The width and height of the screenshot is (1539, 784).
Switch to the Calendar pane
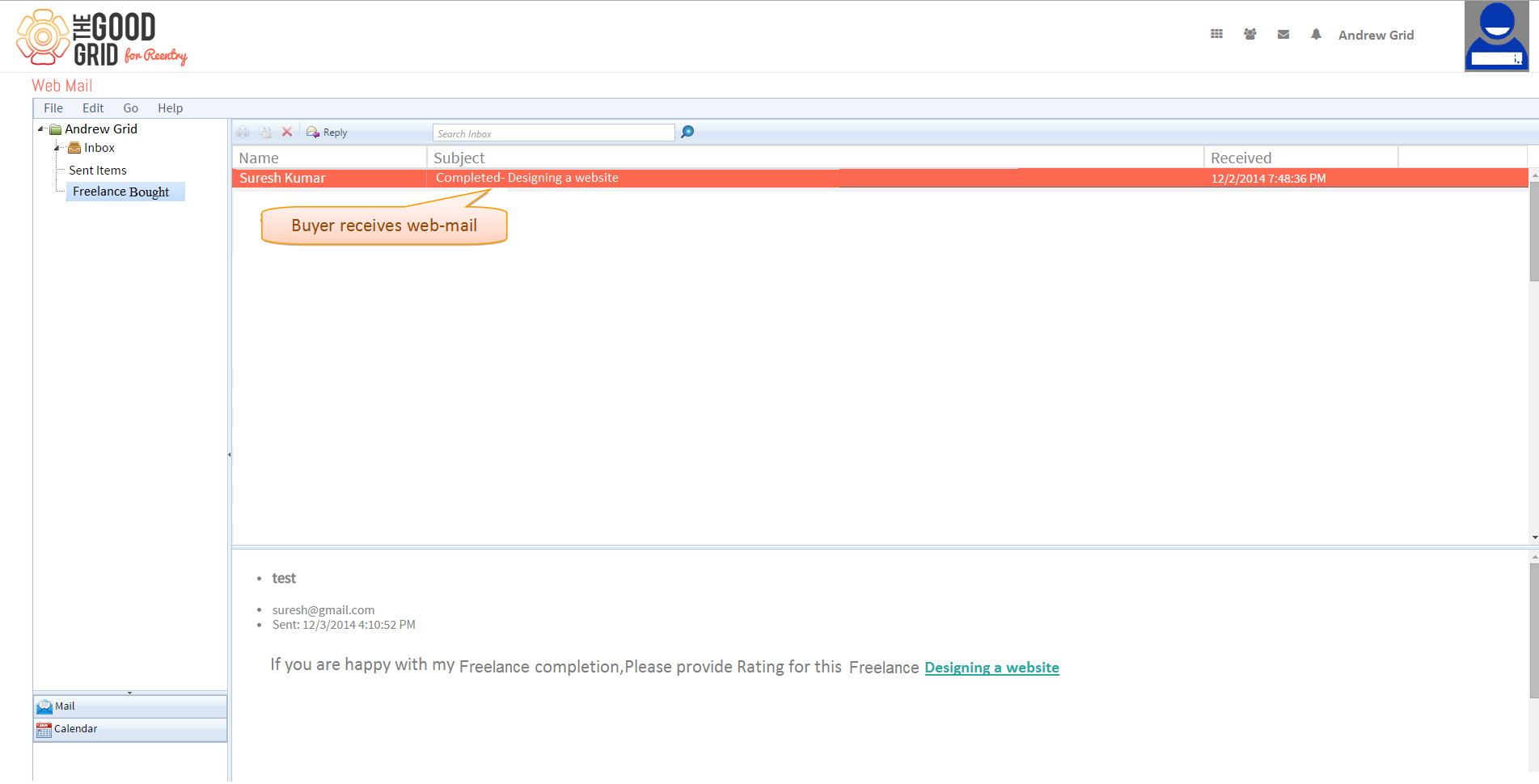(130, 729)
